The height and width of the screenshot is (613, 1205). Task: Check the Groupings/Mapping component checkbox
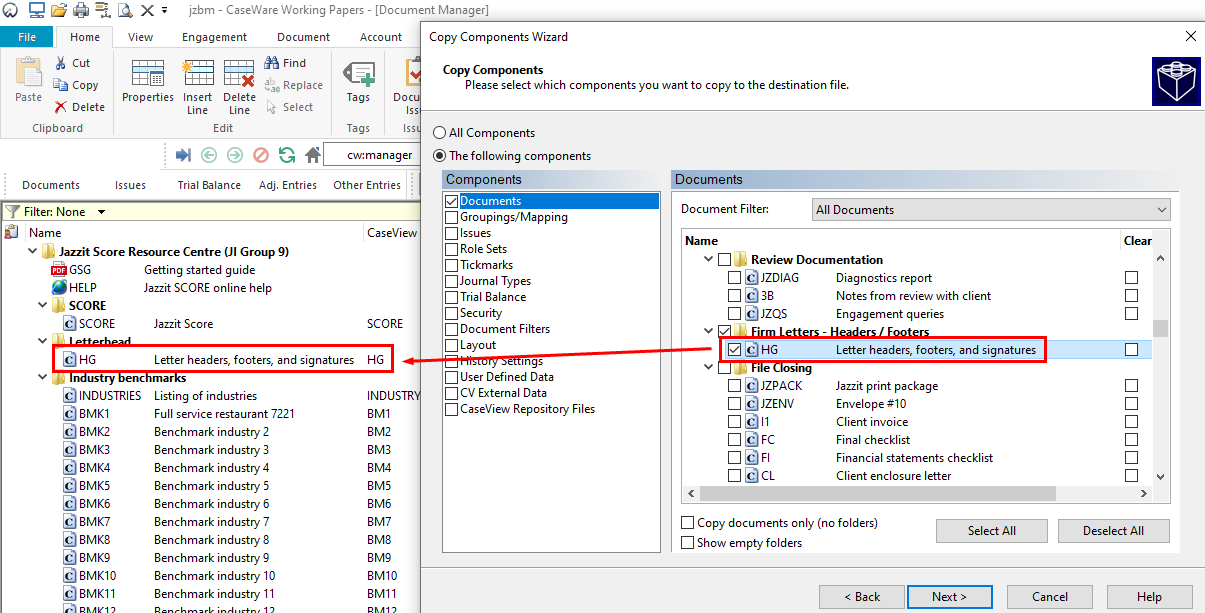[x=452, y=217]
